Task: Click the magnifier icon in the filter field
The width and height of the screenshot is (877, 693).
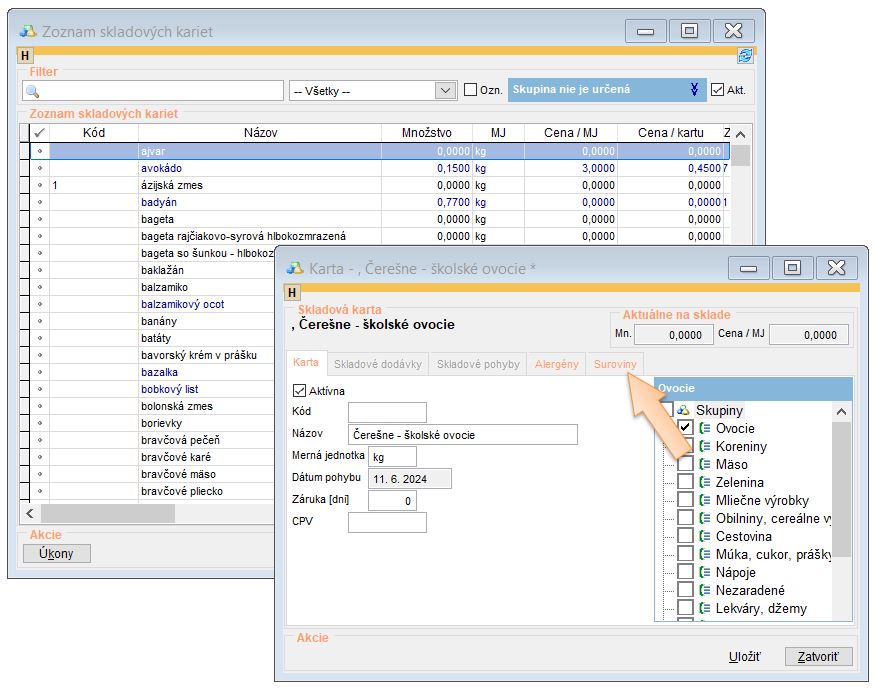Action: (32, 91)
